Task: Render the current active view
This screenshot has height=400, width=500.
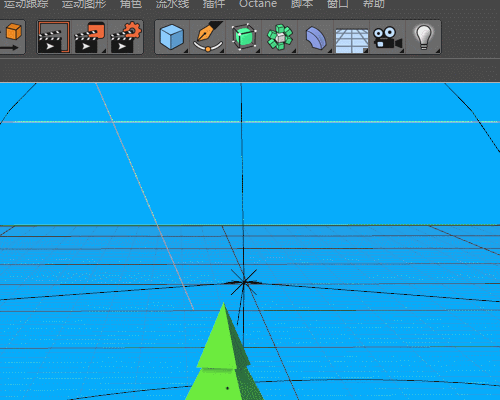Action: tap(54, 37)
